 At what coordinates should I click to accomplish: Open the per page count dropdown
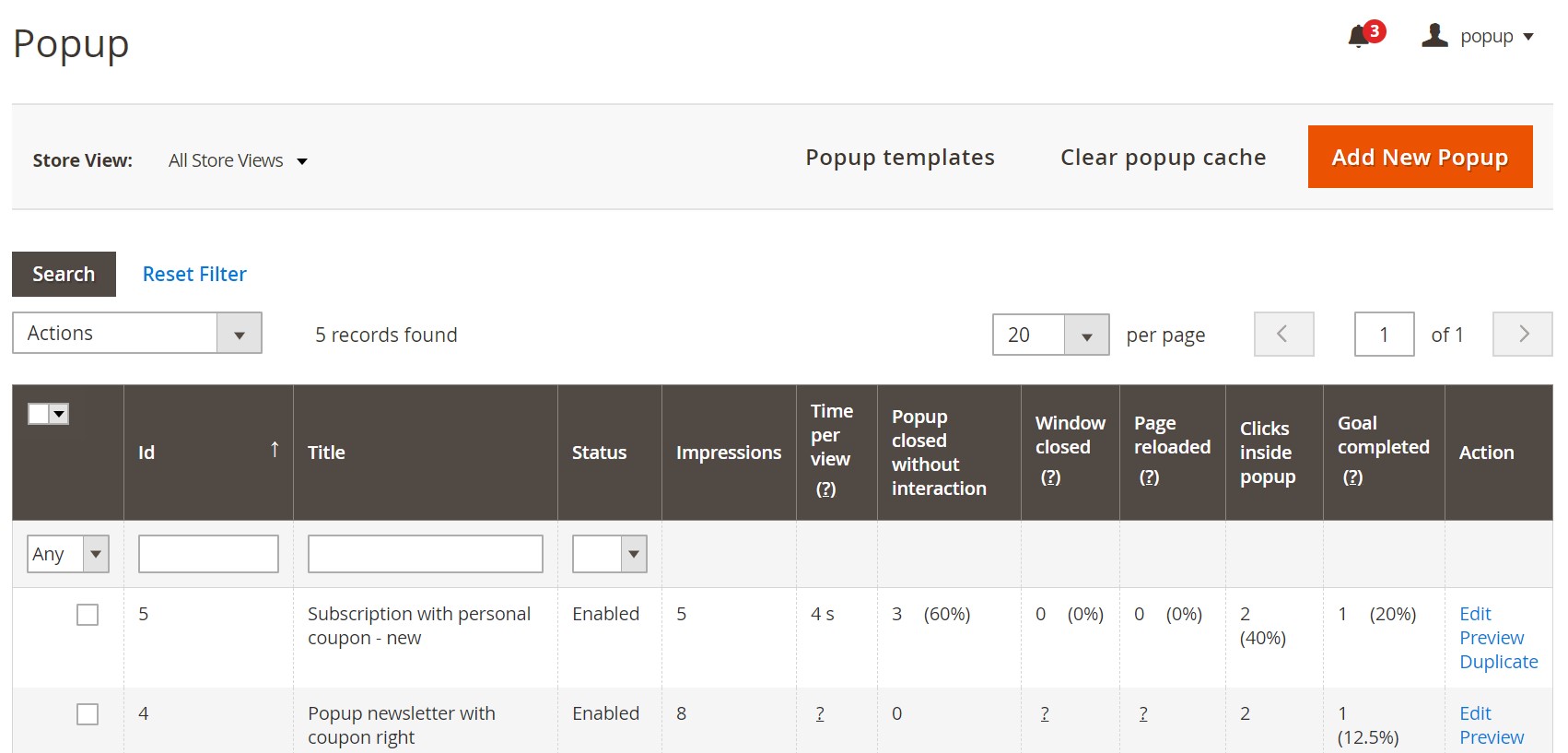click(1050, 335)
